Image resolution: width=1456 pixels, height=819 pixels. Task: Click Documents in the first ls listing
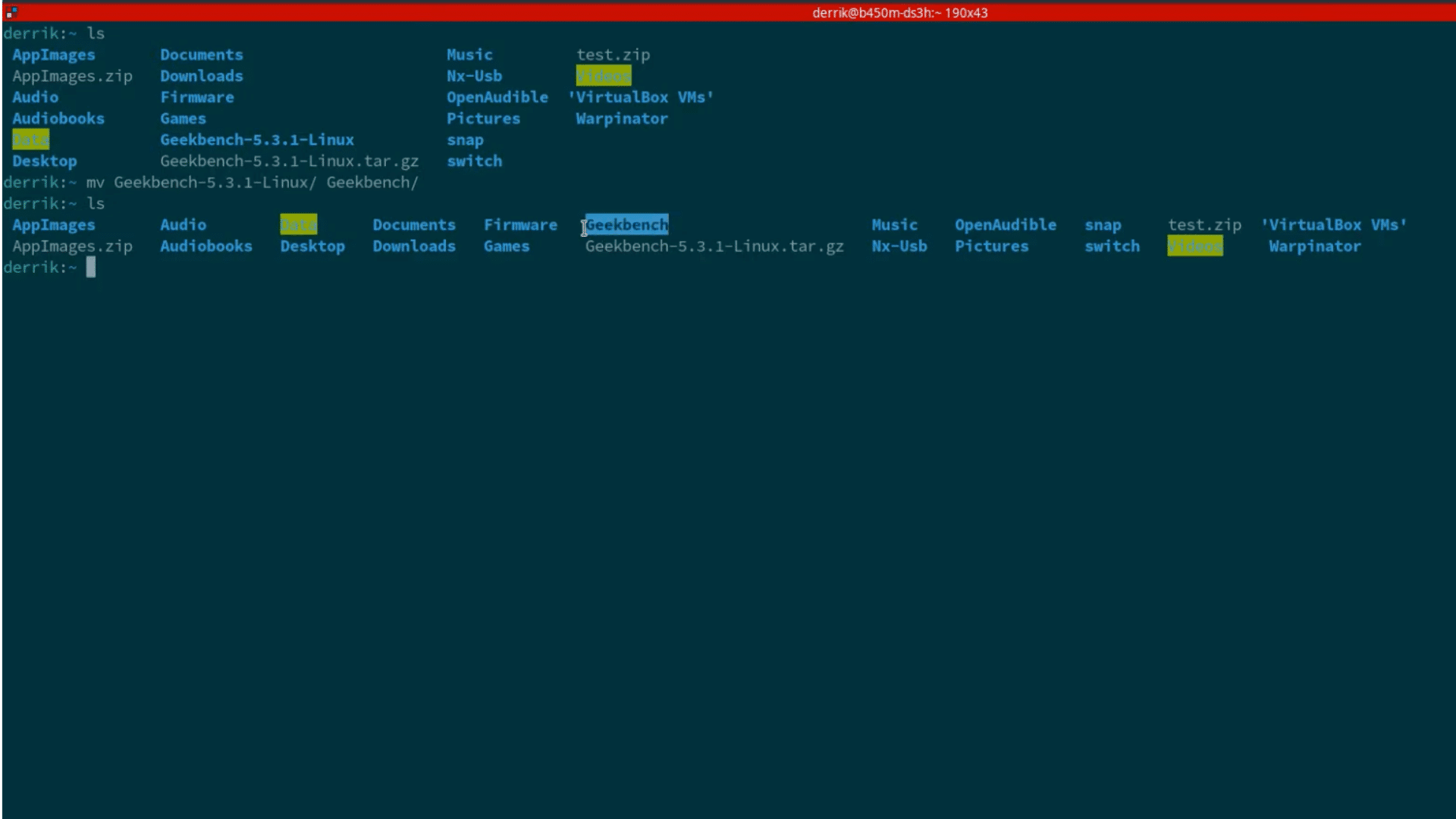[x=202, y=55]
